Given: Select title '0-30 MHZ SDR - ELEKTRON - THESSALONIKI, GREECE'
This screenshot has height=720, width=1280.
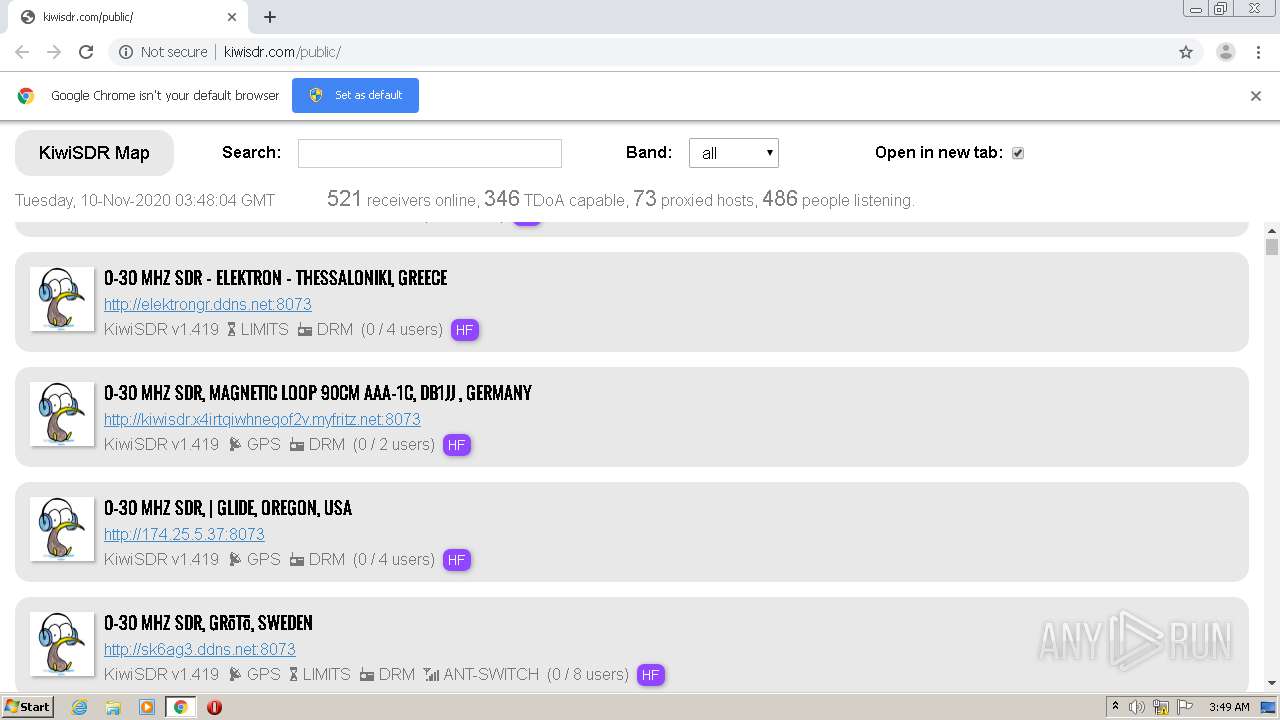Looking at the screenshot, I should click(275, 278).
